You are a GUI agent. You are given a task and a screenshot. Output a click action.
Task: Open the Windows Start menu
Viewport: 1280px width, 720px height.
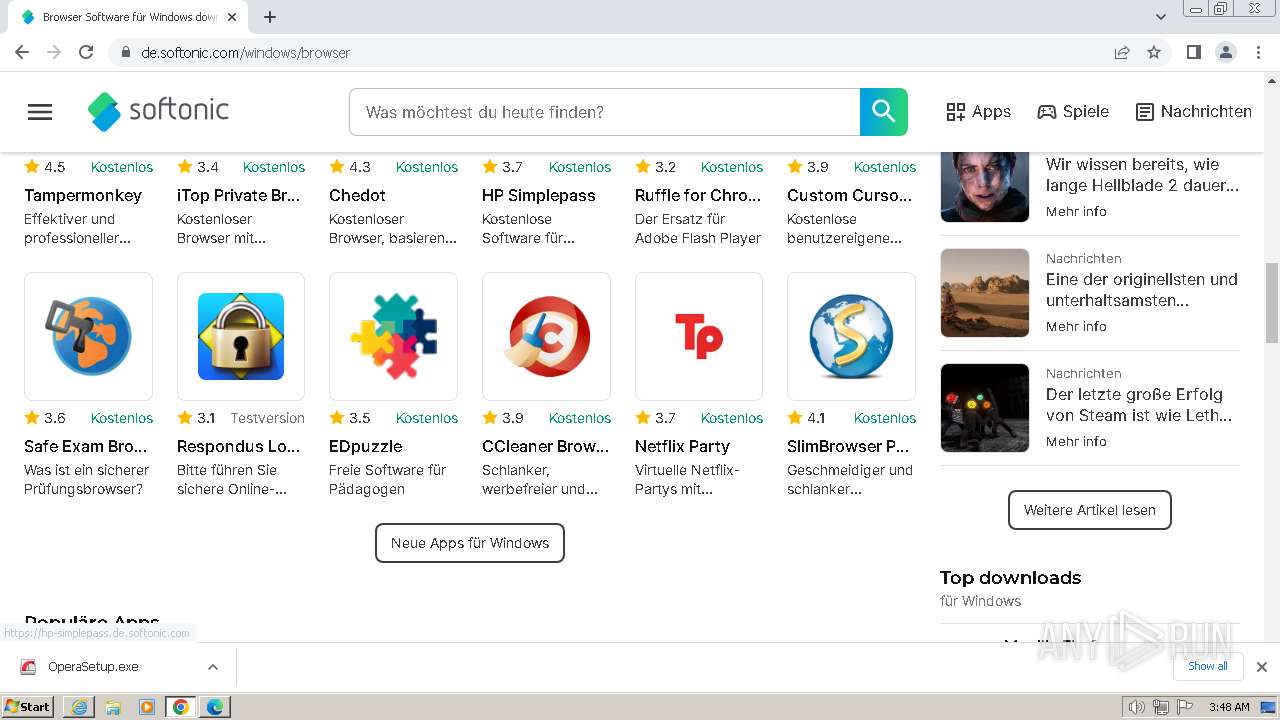point(28,707)
